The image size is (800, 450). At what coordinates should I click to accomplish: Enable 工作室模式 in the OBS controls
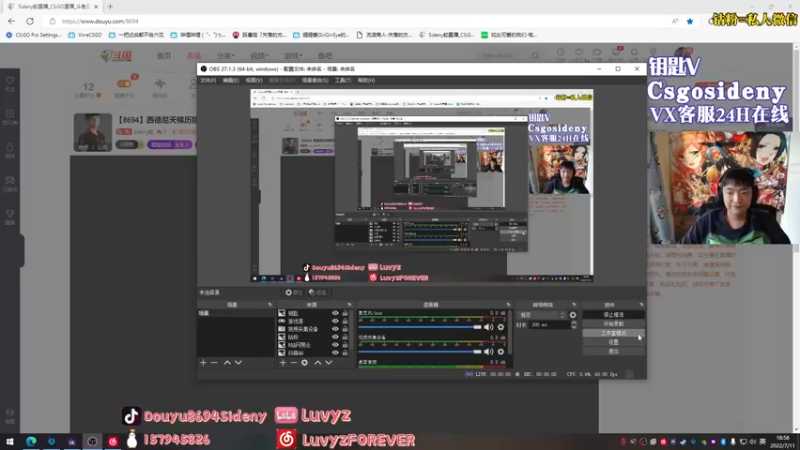(613, 333)
